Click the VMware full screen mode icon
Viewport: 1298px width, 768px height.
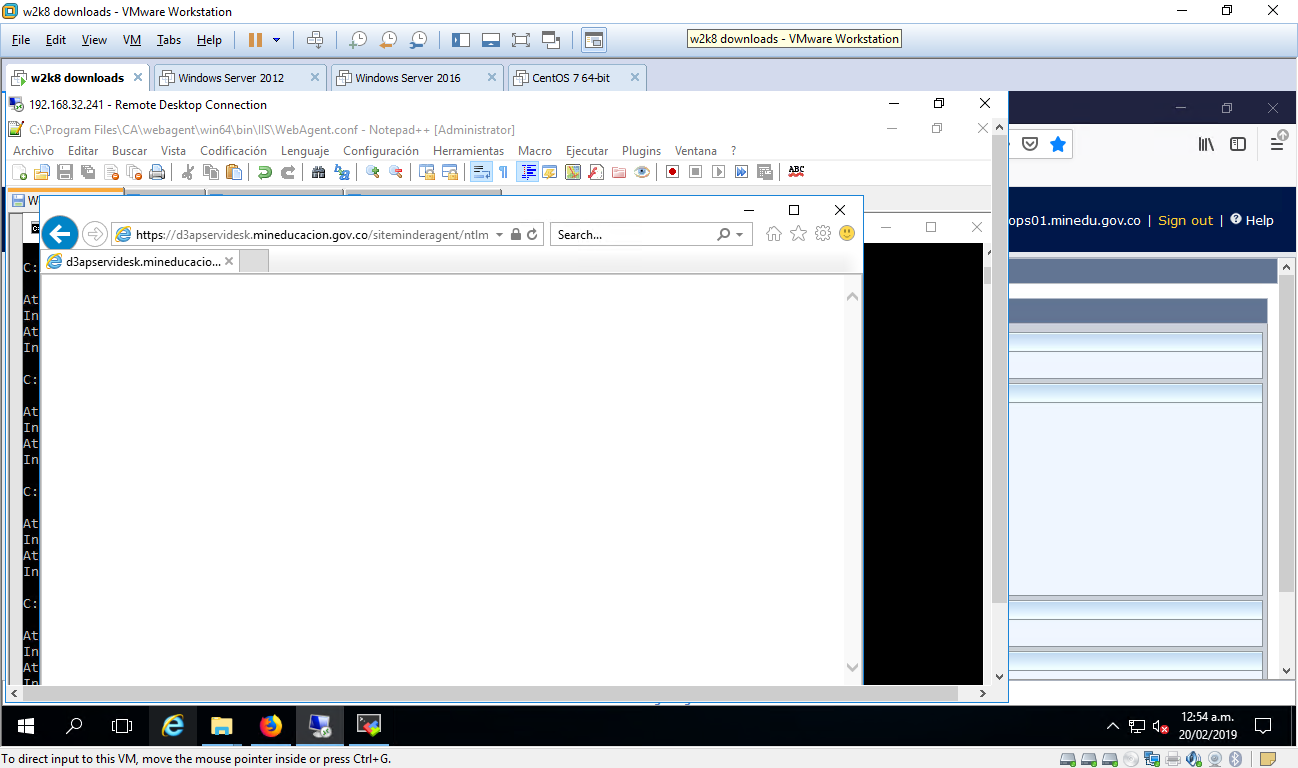(x=520, y=40)
